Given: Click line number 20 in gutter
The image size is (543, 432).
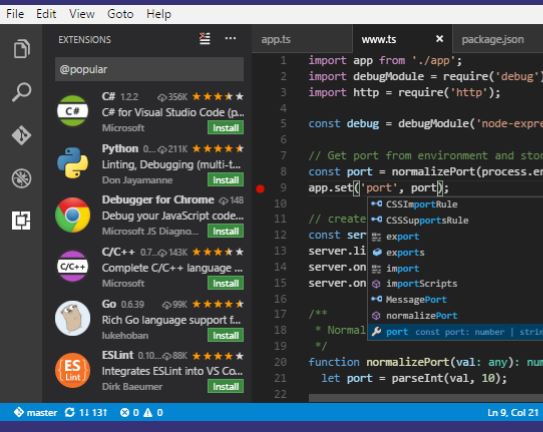Looking at the screenshot, I should (280, 362).
